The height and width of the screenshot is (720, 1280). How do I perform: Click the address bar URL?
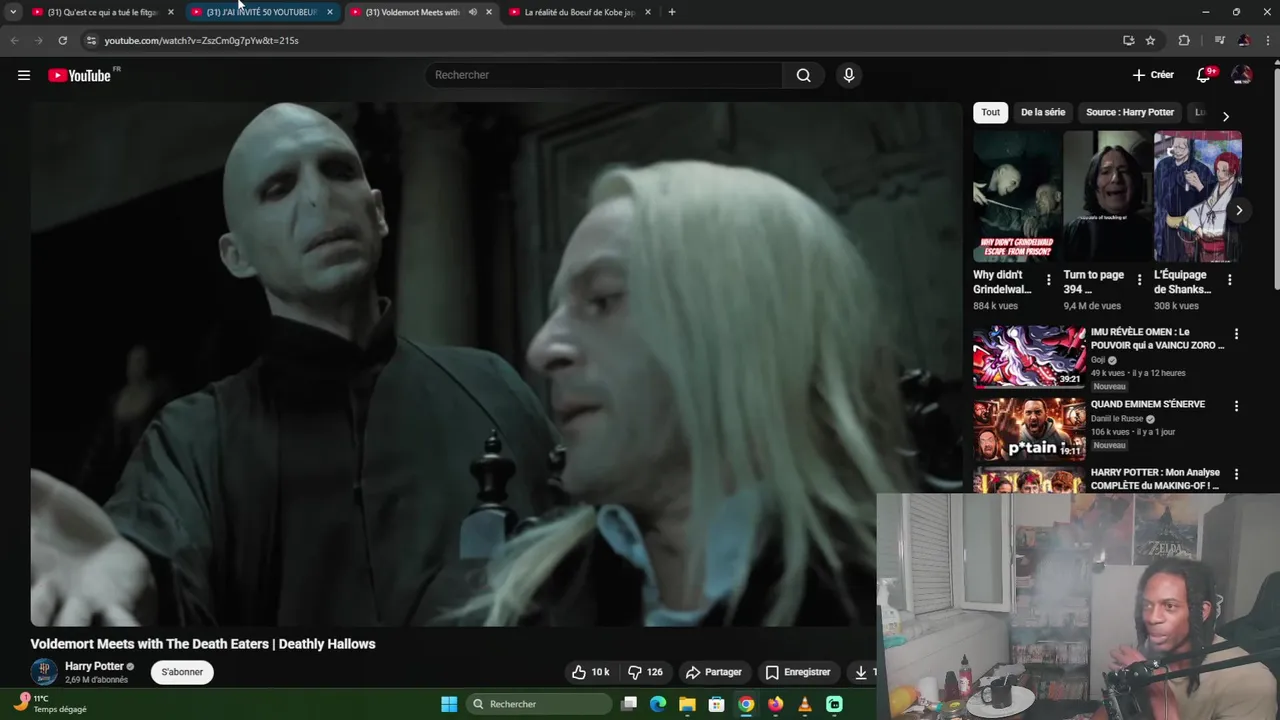click(x=201, y=40)
